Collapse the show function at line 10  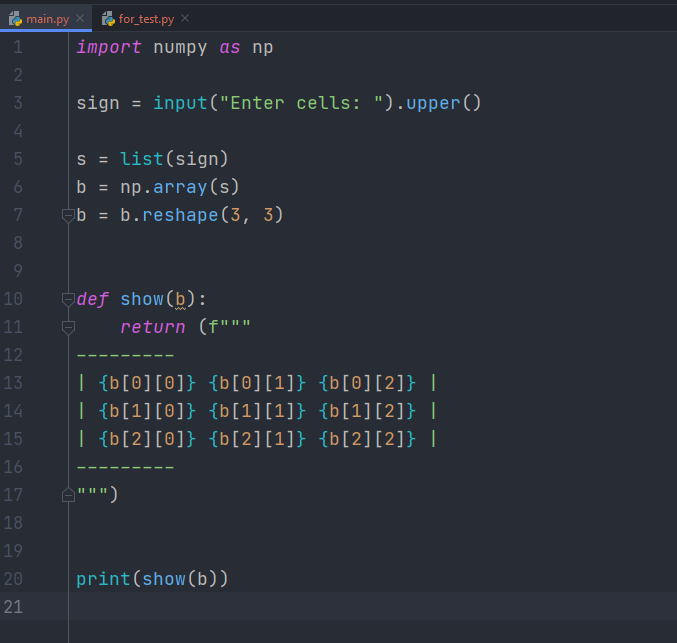pyautogui.click(x=68, y=299)
